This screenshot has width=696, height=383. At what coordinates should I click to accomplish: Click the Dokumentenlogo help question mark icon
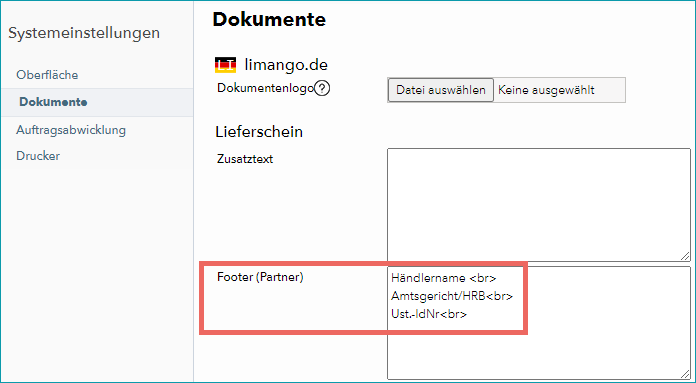pos(322,89)
